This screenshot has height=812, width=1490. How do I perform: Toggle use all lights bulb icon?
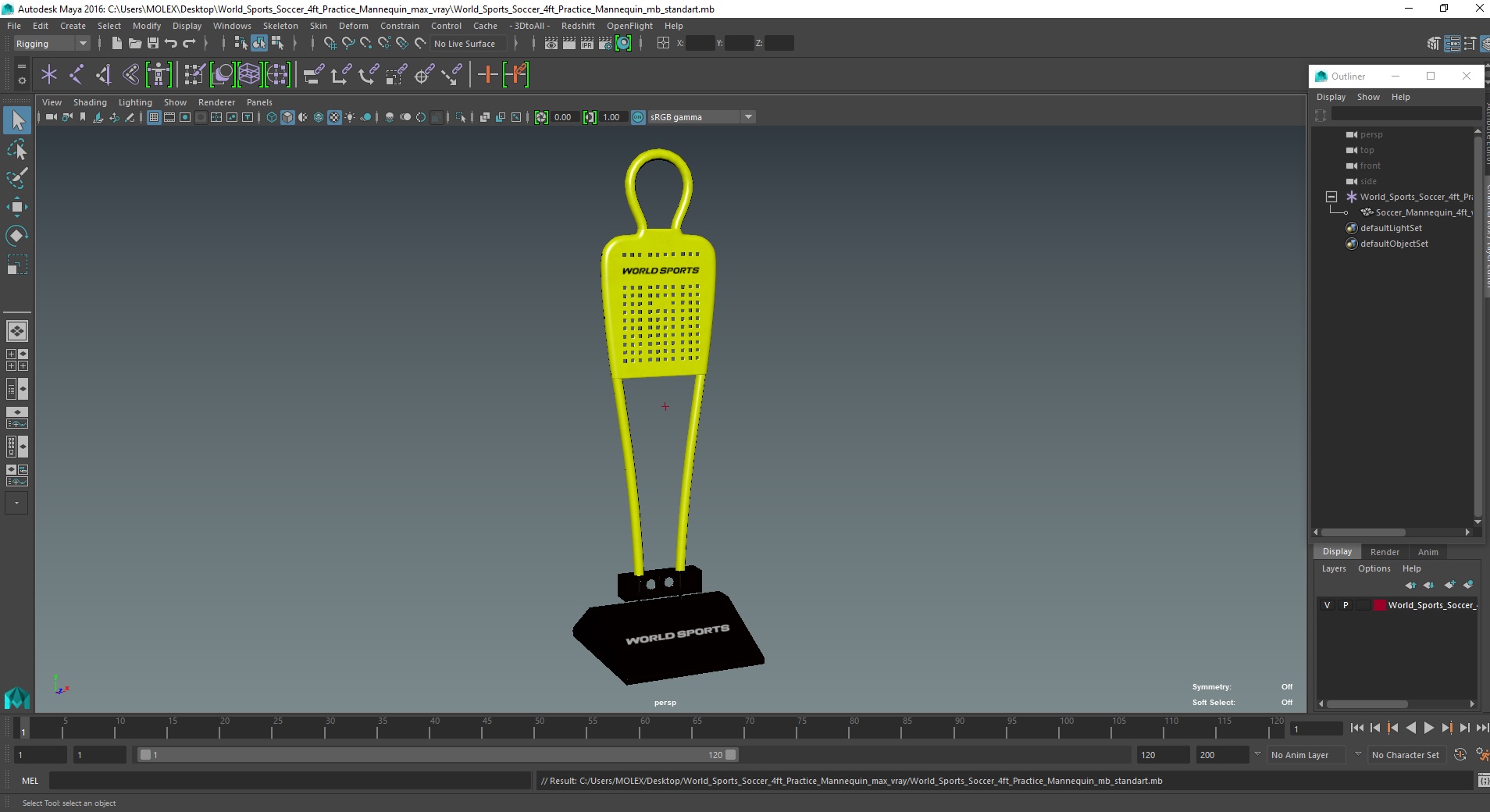point(350,117)
